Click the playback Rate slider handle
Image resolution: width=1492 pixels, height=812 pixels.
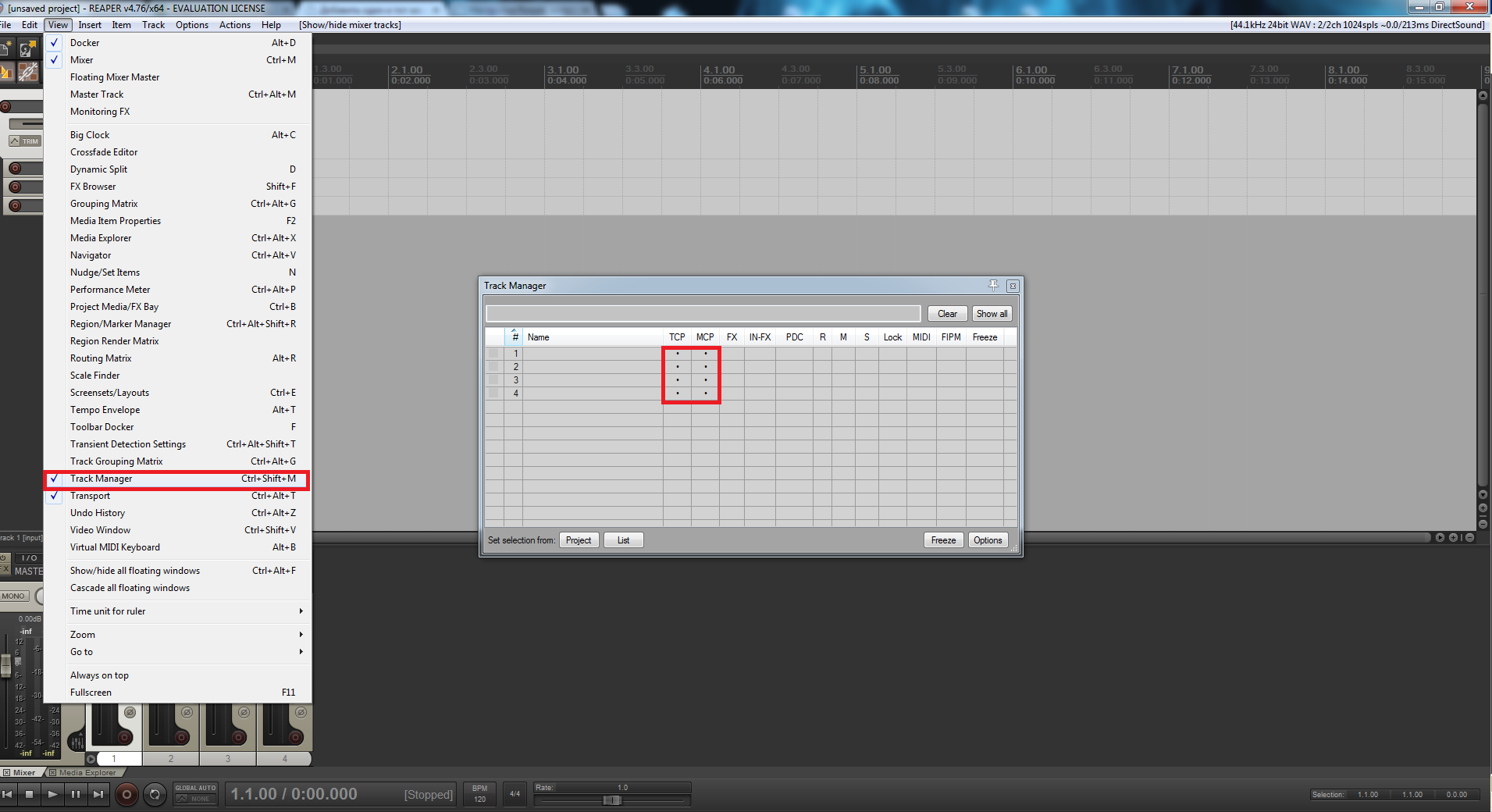613,800
